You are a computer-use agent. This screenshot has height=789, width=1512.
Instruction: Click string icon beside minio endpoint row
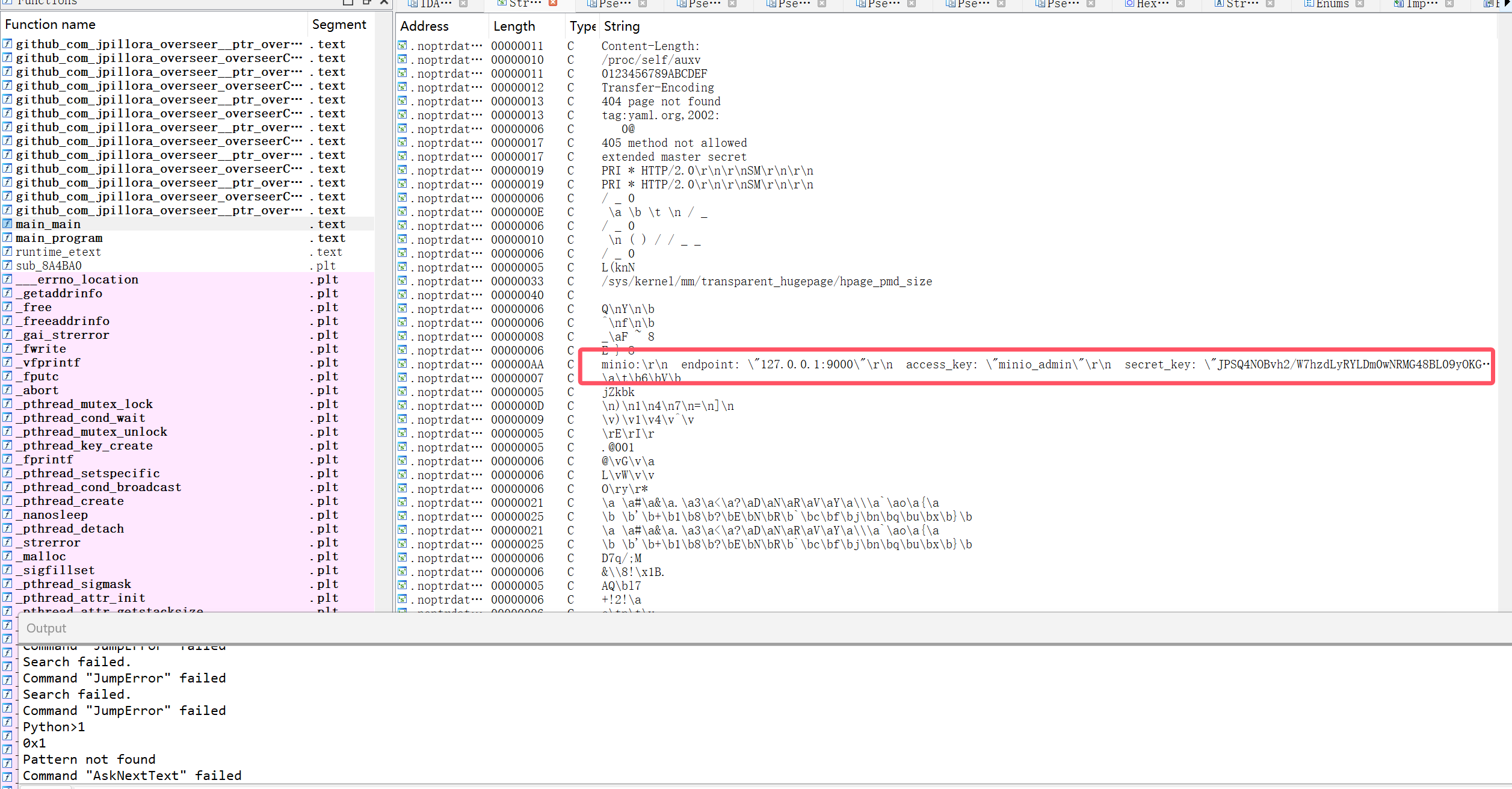pyautogui.click(x=403, y=364)
